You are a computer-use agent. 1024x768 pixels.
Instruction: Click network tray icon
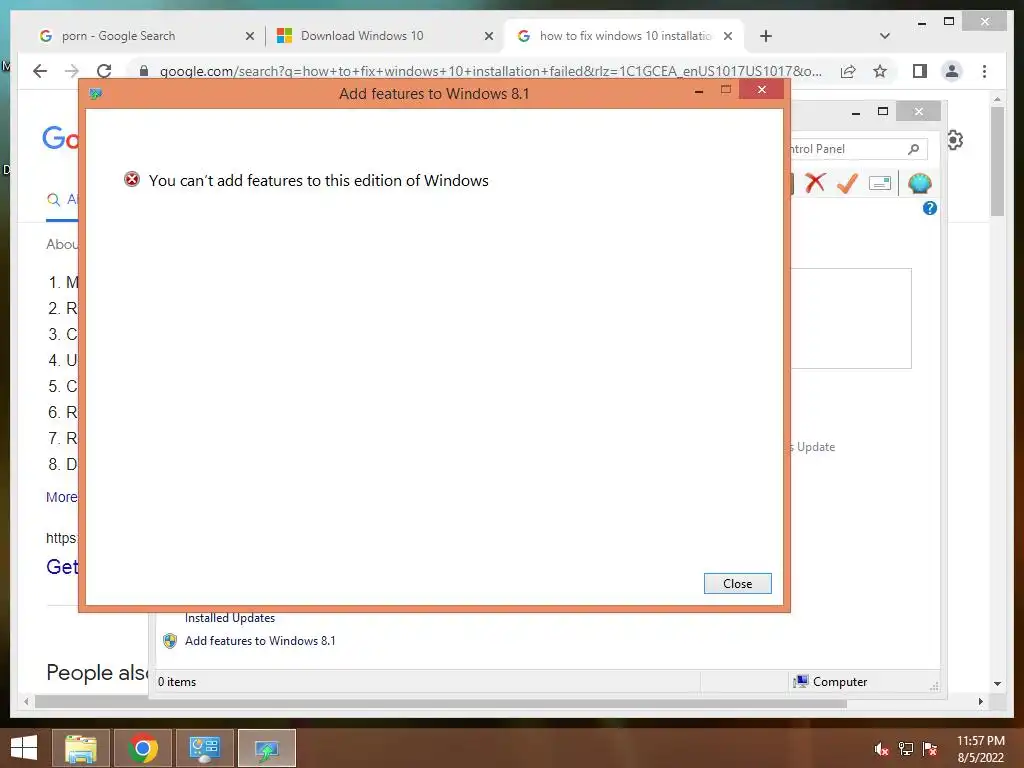906,749
